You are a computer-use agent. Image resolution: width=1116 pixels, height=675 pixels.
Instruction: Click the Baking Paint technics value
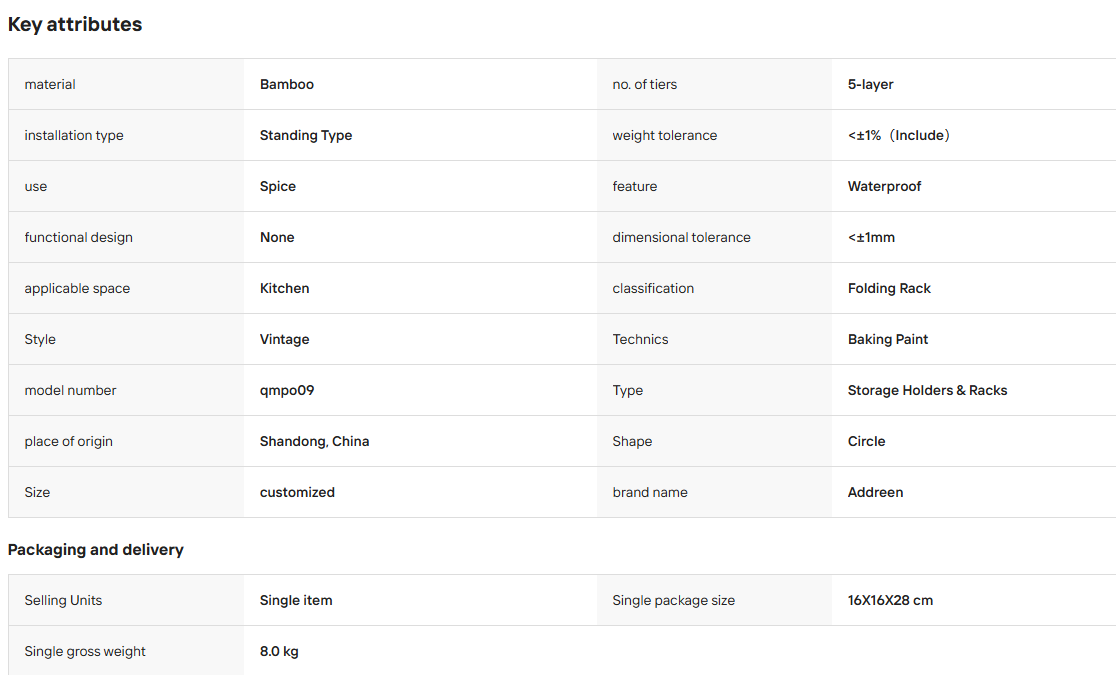888,340
